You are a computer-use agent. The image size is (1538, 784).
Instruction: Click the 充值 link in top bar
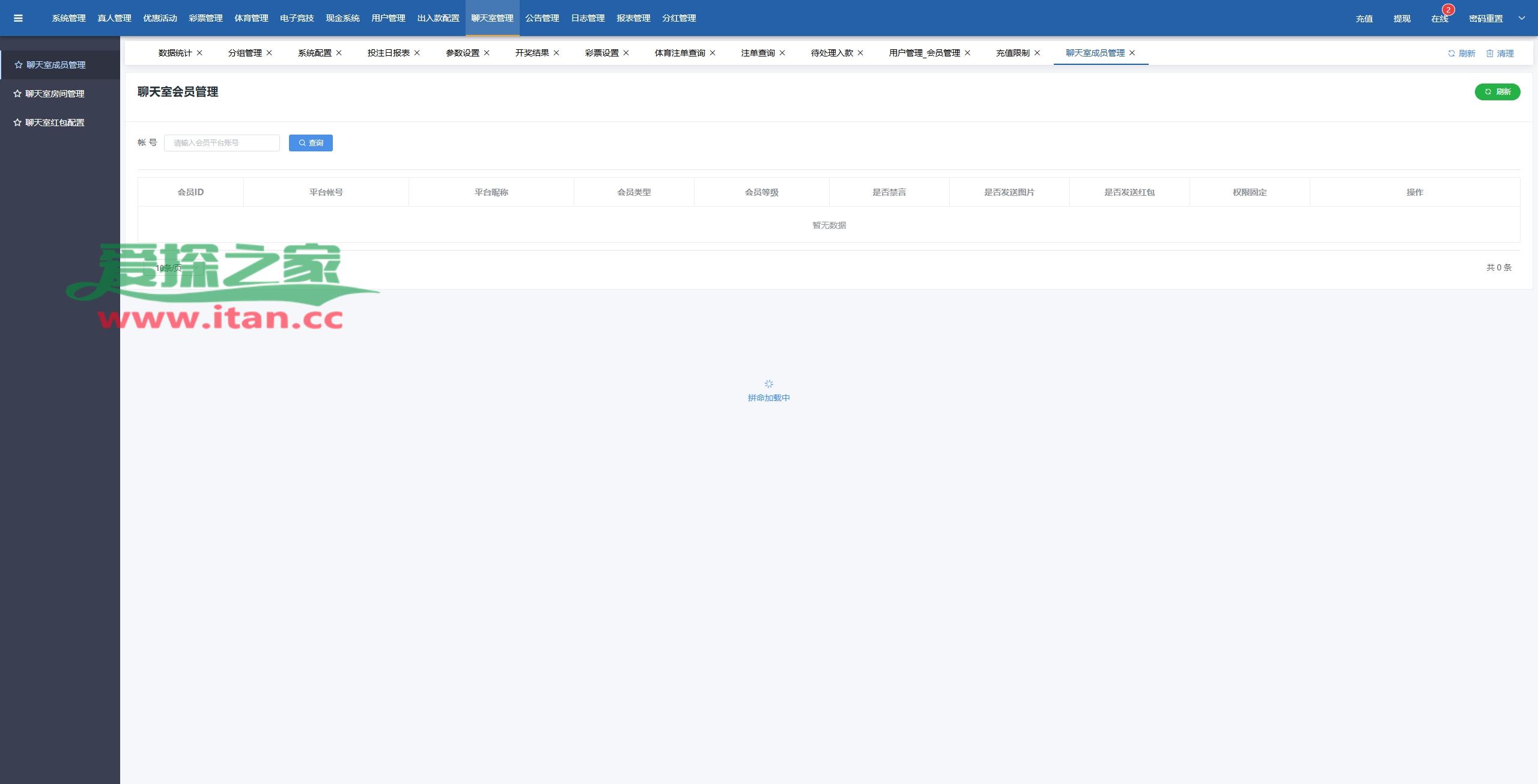[x=1364, y=19]
